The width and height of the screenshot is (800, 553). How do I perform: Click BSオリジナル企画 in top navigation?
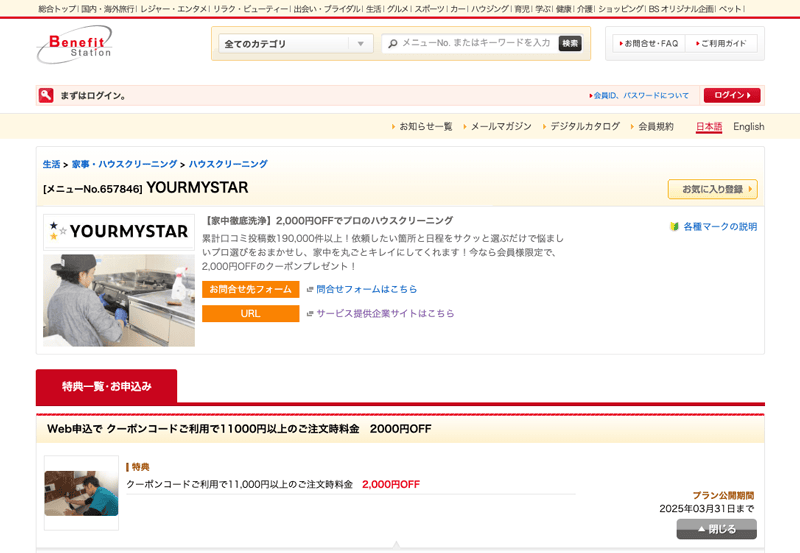[x=681, y=9]
